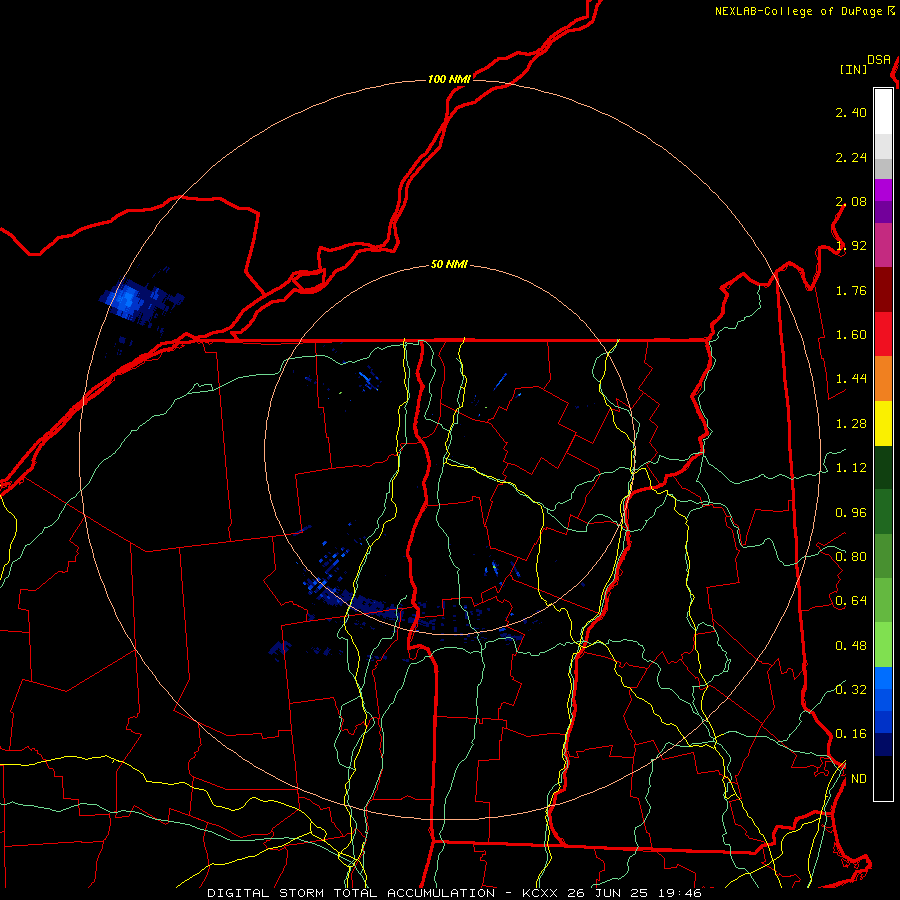Click the 0.80 legend value
Screen dimensions: 900x900
pos(851,557)
